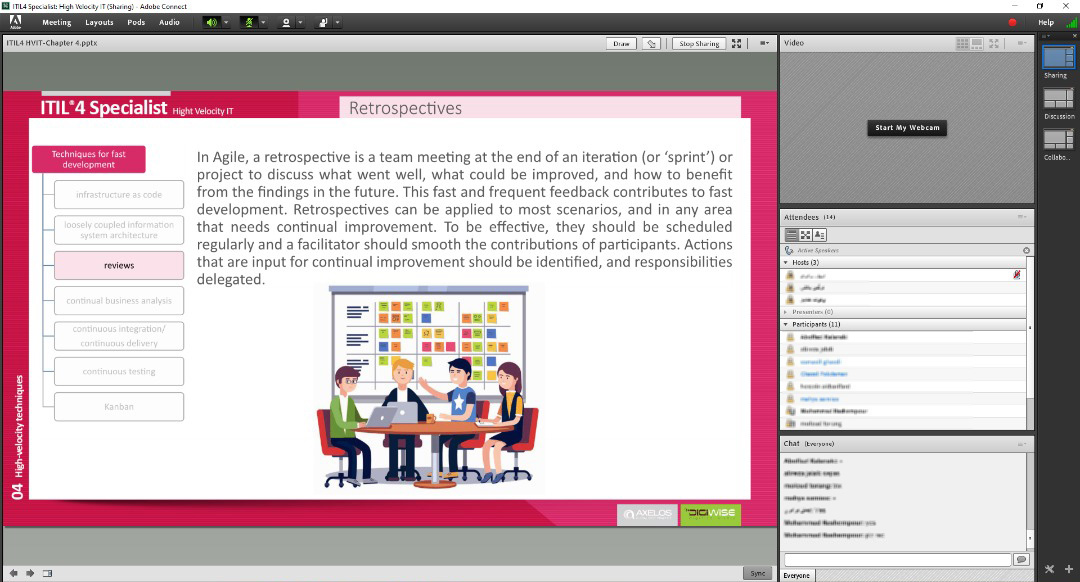
Task: Collapse the Hosts (3) group
Action: pyautogui.click(x=786, y=262)
